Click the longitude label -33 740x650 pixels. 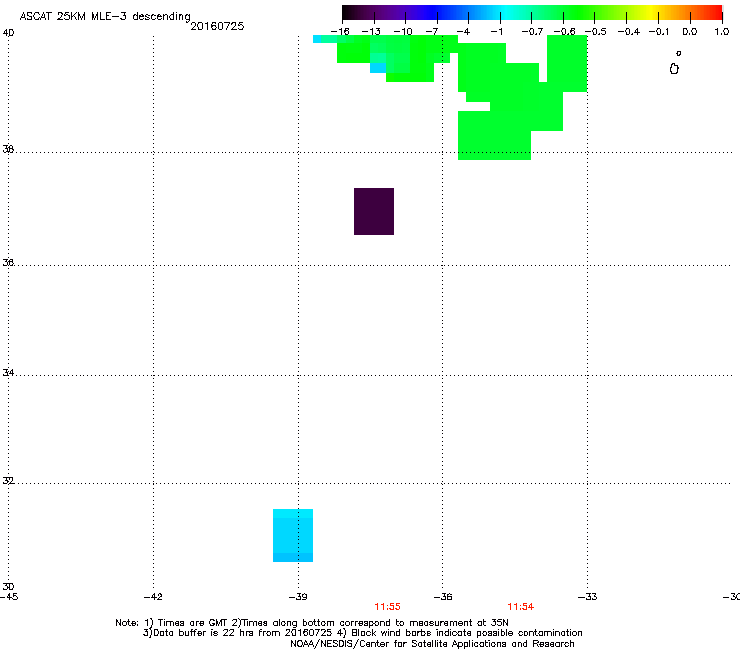[x=588, y=597]
